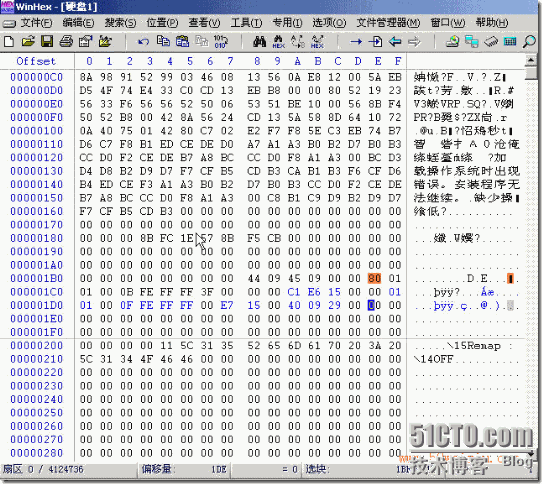Select byte E7 in row 000001D0
This screenshot has width=542, height=484.
(x=227, y=305)
